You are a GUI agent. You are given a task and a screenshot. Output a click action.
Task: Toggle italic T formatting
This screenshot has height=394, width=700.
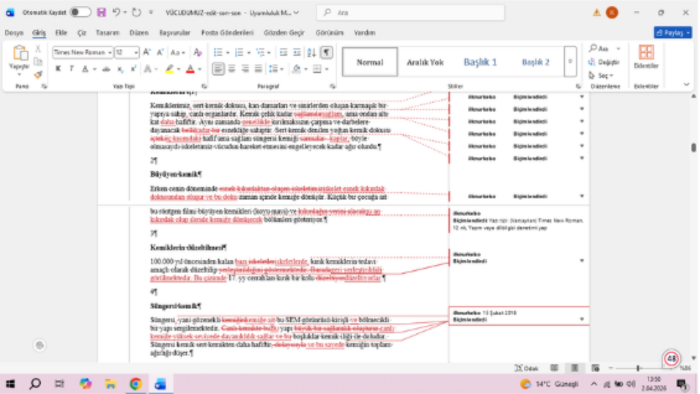(x=71, y=69)
